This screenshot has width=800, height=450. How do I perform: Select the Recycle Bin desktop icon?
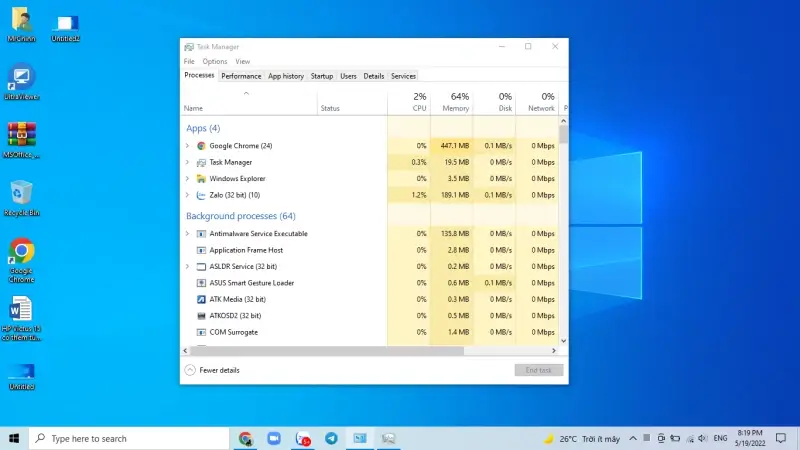[x=21, y=193]
